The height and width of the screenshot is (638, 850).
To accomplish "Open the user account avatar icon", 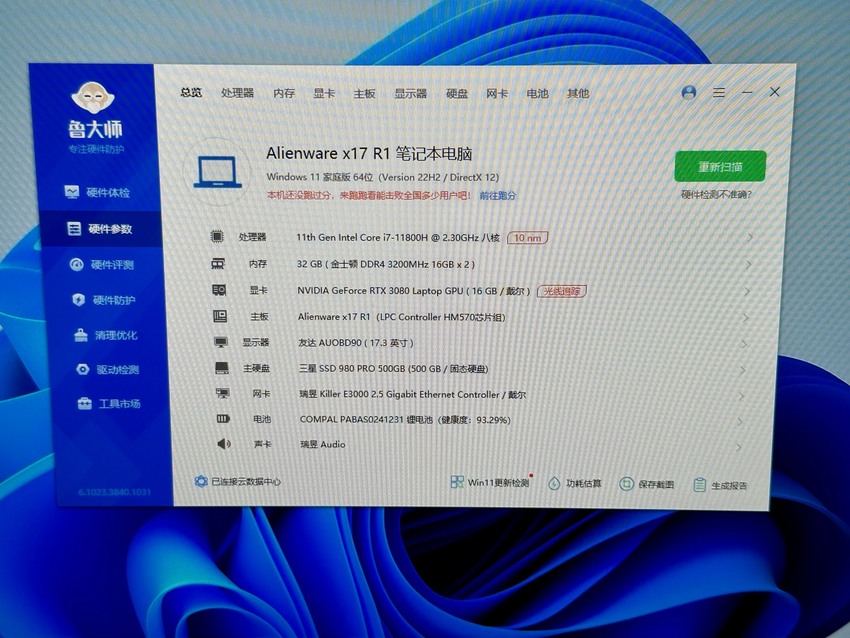I will (x=689, y=93).
